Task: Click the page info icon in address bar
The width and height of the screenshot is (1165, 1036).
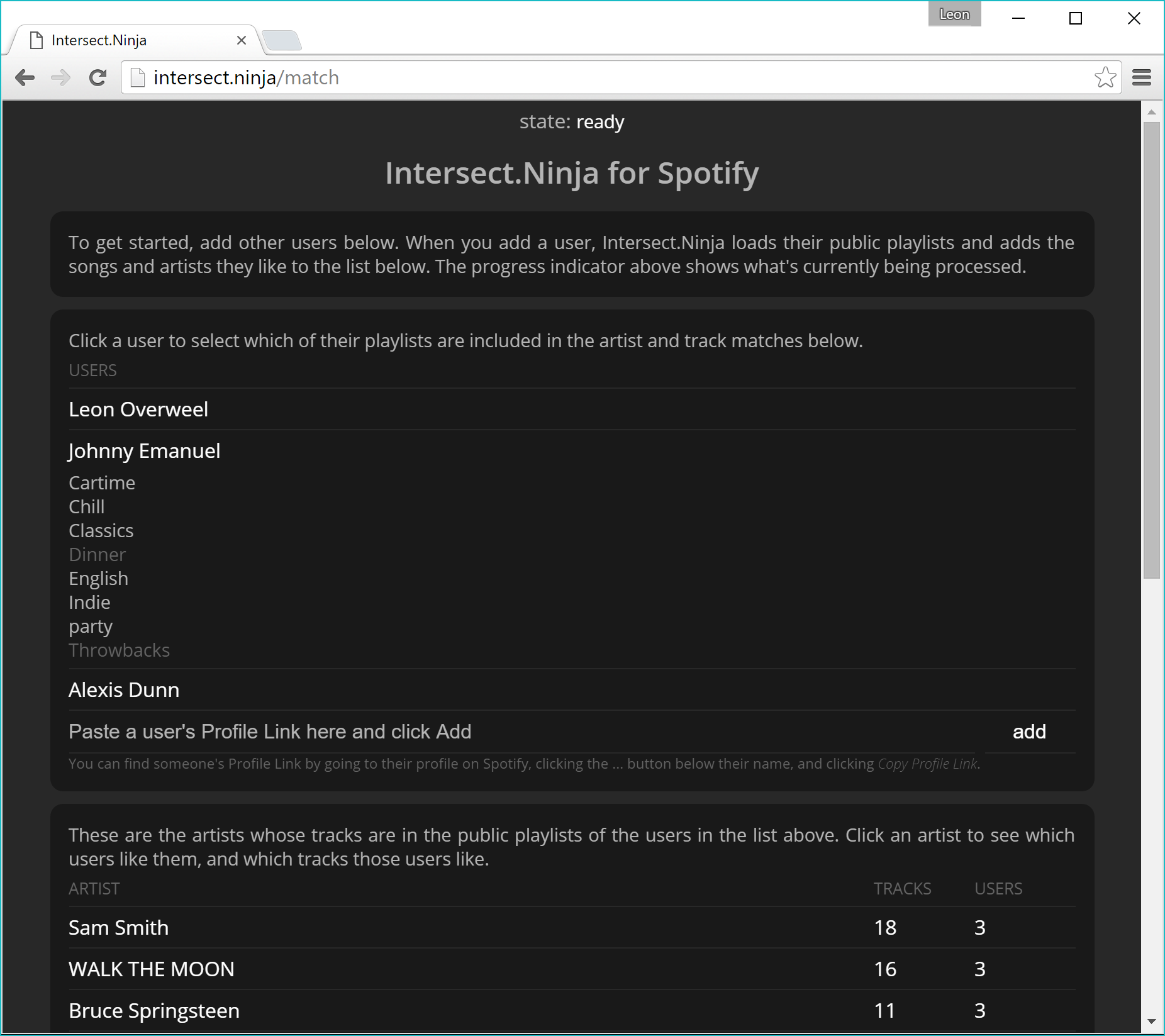Action: 137,77
